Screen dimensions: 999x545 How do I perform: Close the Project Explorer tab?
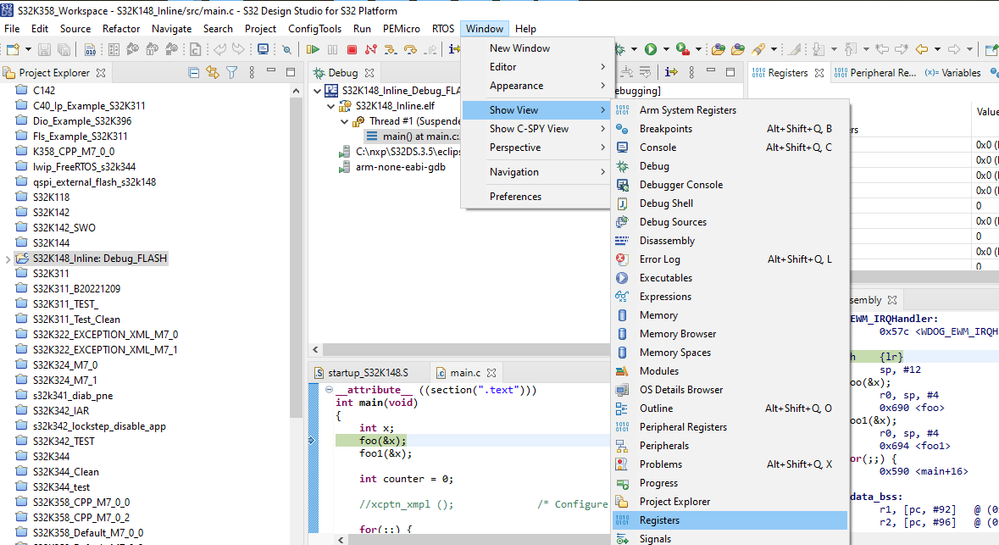point(101,73)
